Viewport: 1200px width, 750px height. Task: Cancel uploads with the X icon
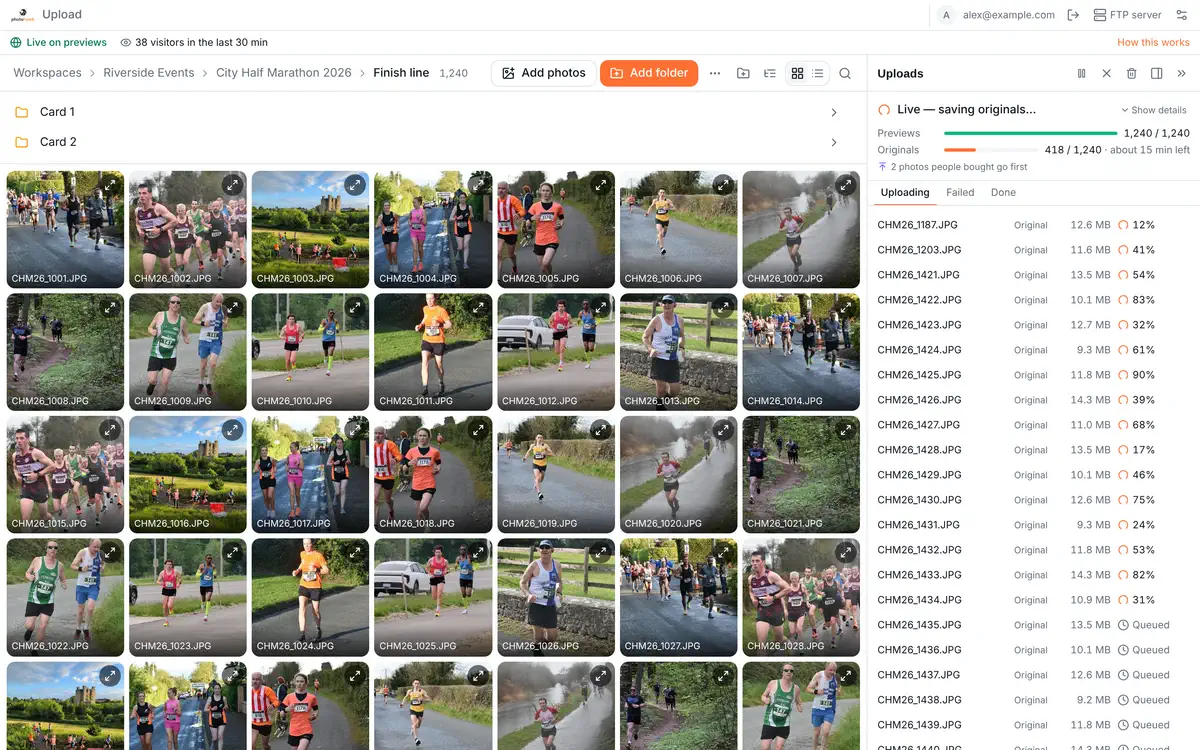point(1107,73)
